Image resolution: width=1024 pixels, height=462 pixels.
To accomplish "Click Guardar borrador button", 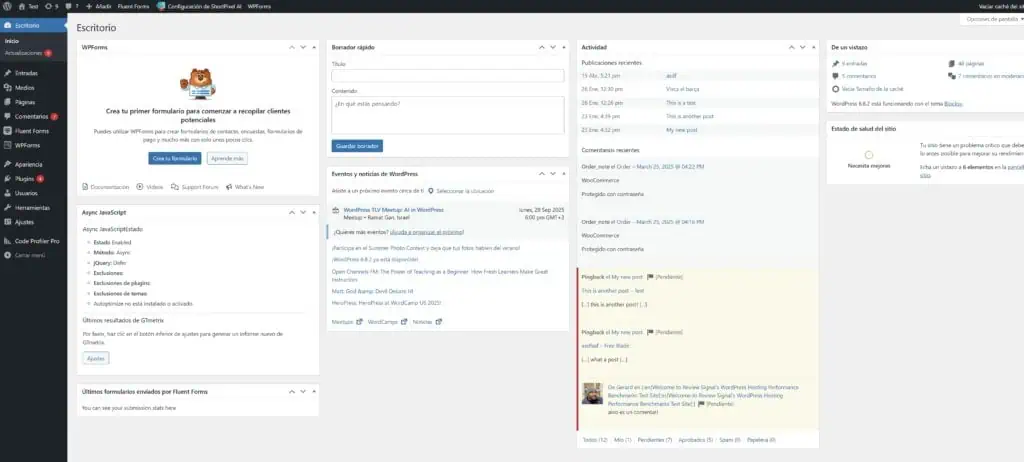I will [357, 146].
